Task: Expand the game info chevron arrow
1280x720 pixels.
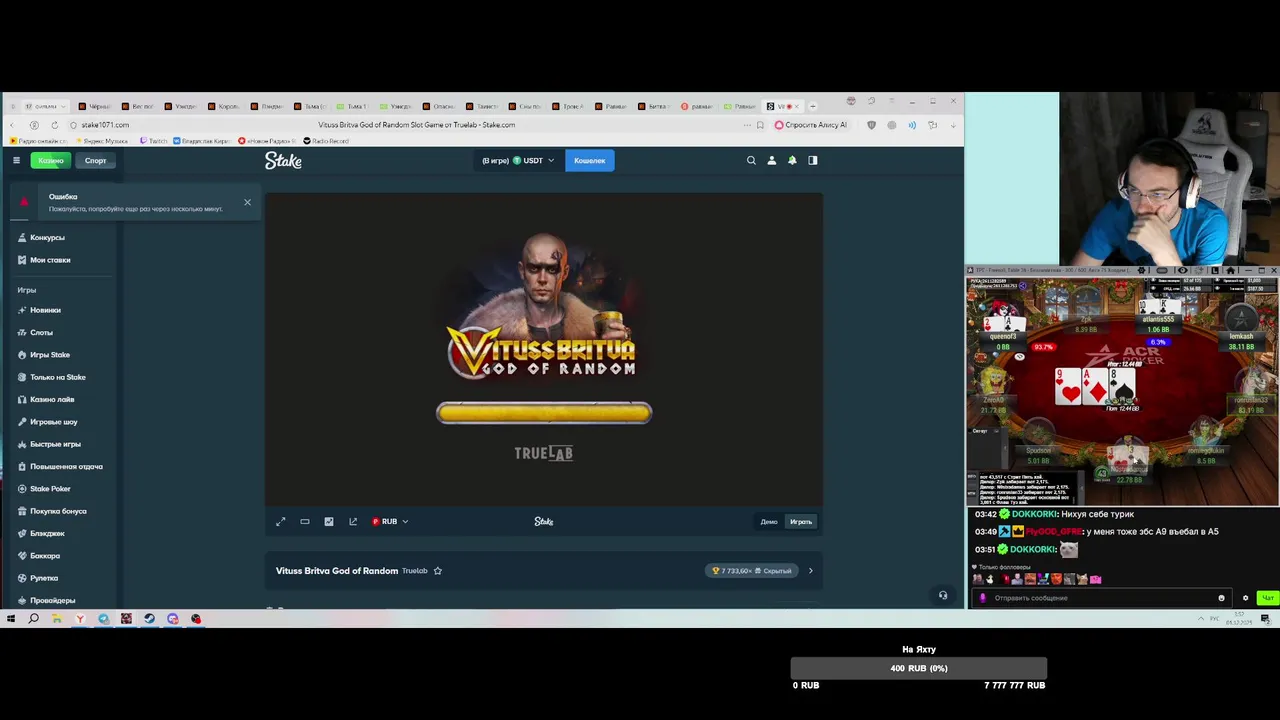Action: point(810,571)
